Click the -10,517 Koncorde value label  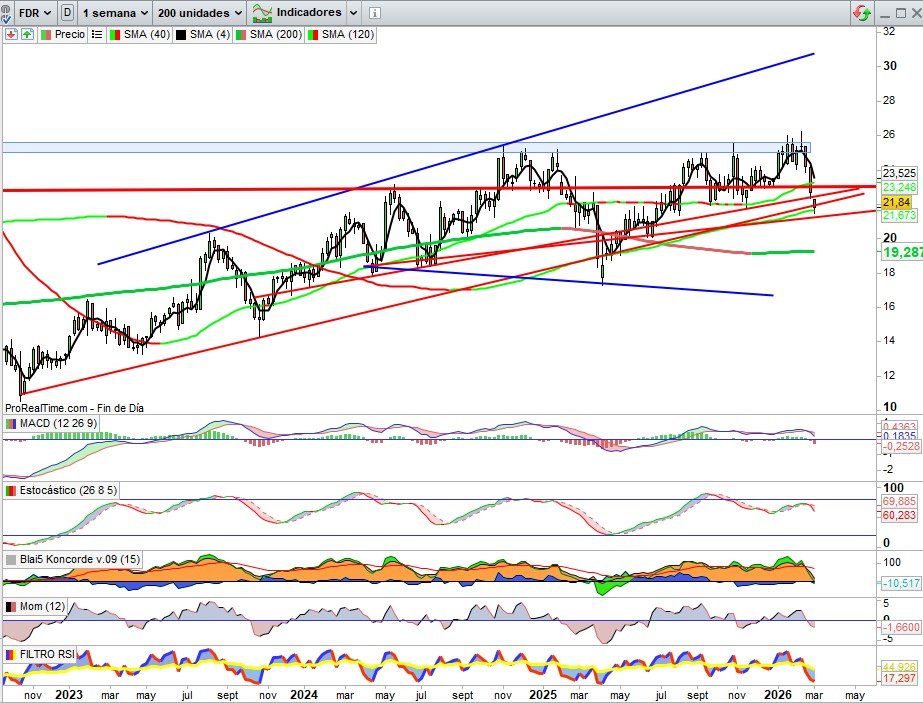pyautogui.click(x=901, y=583)
